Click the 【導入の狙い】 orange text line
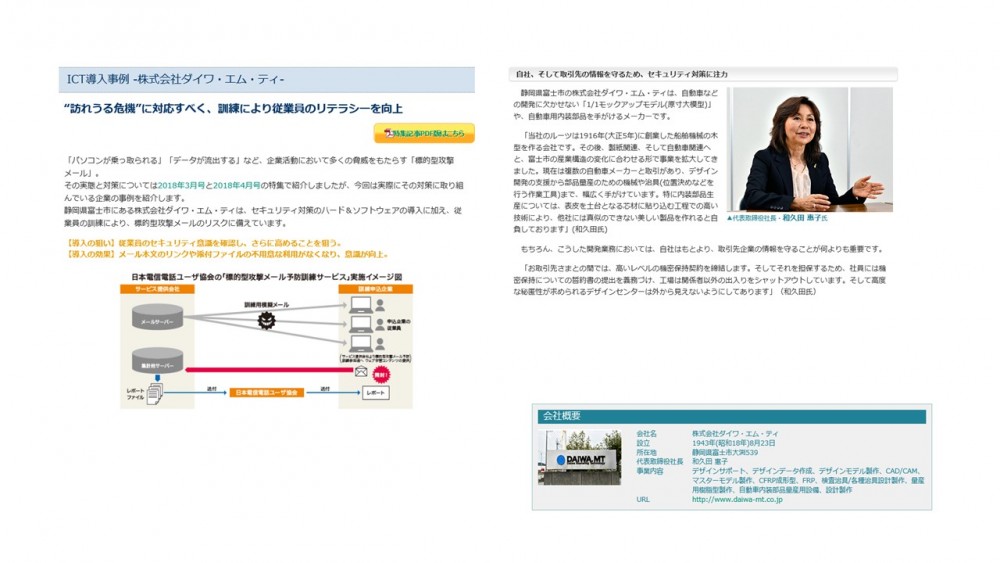 (x=204, y=243)
